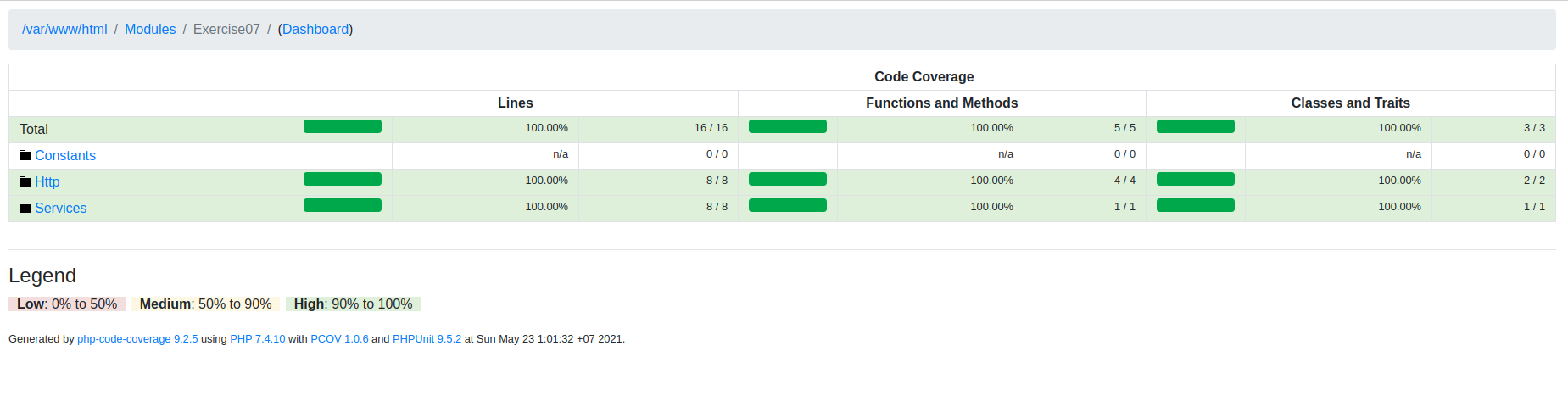Click the 3 / 3 classes count
This screenshot has height=401, width=1568.
(x=1534, y=128)
